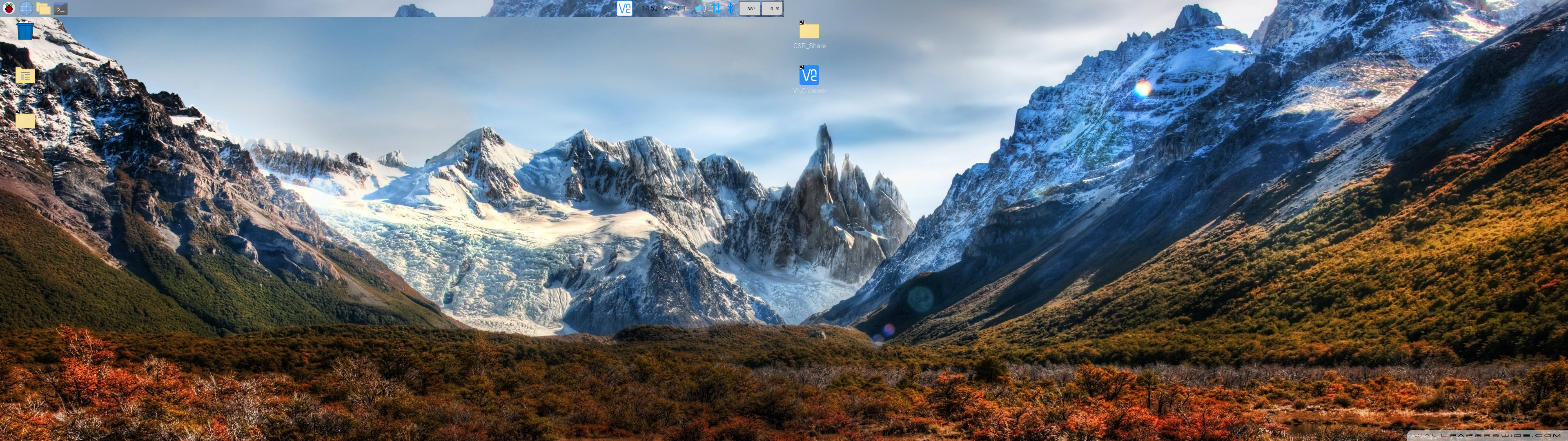
Task: Click the 14:53 panel clock
Action: coord(650,9)
